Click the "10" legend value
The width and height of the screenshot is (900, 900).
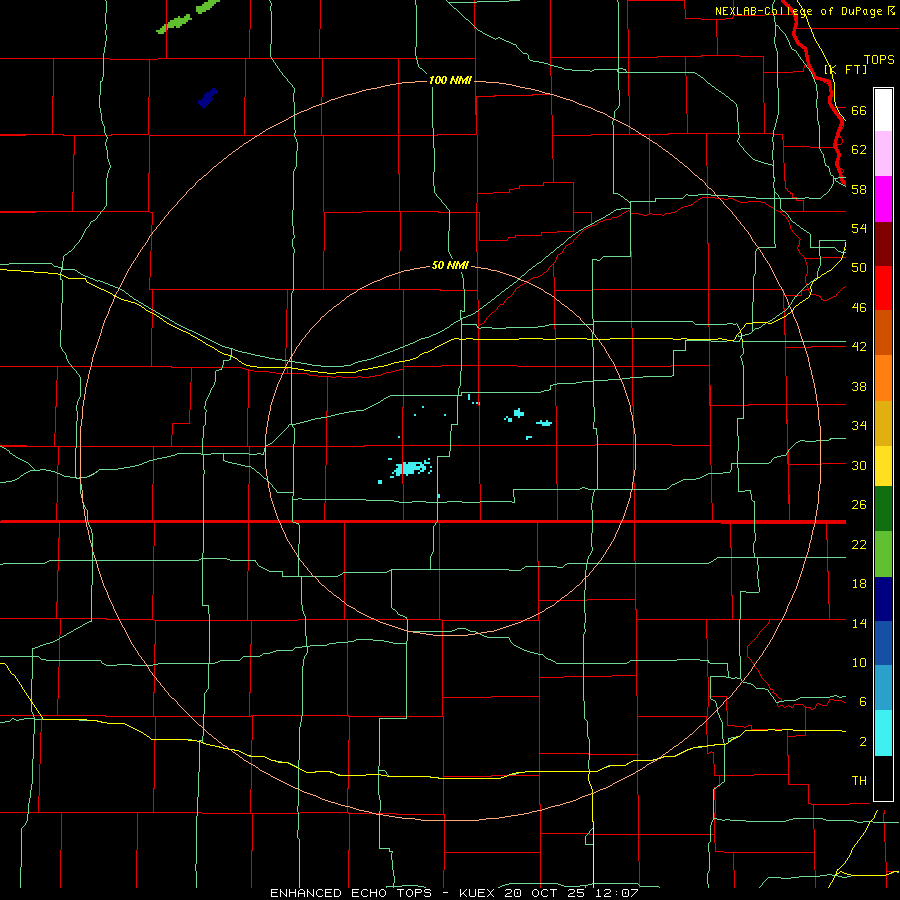[x=859, y=662]
